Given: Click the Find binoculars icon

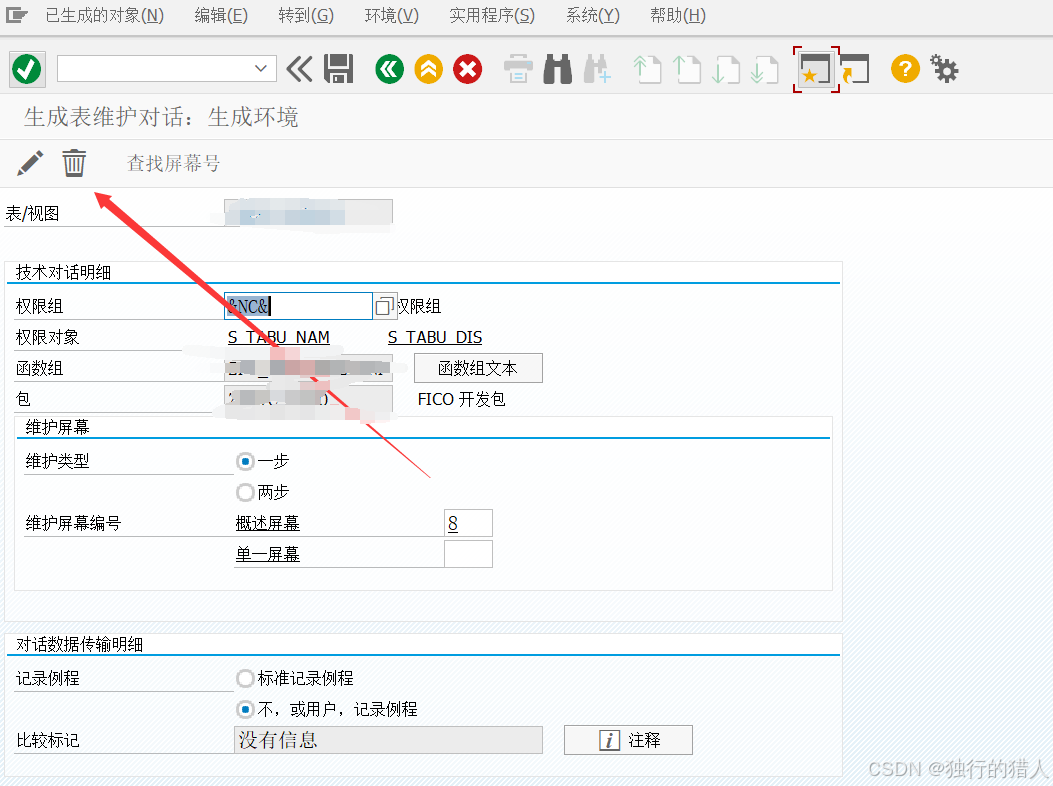Looking at the screenshot, I should click(x=557, y=69).
